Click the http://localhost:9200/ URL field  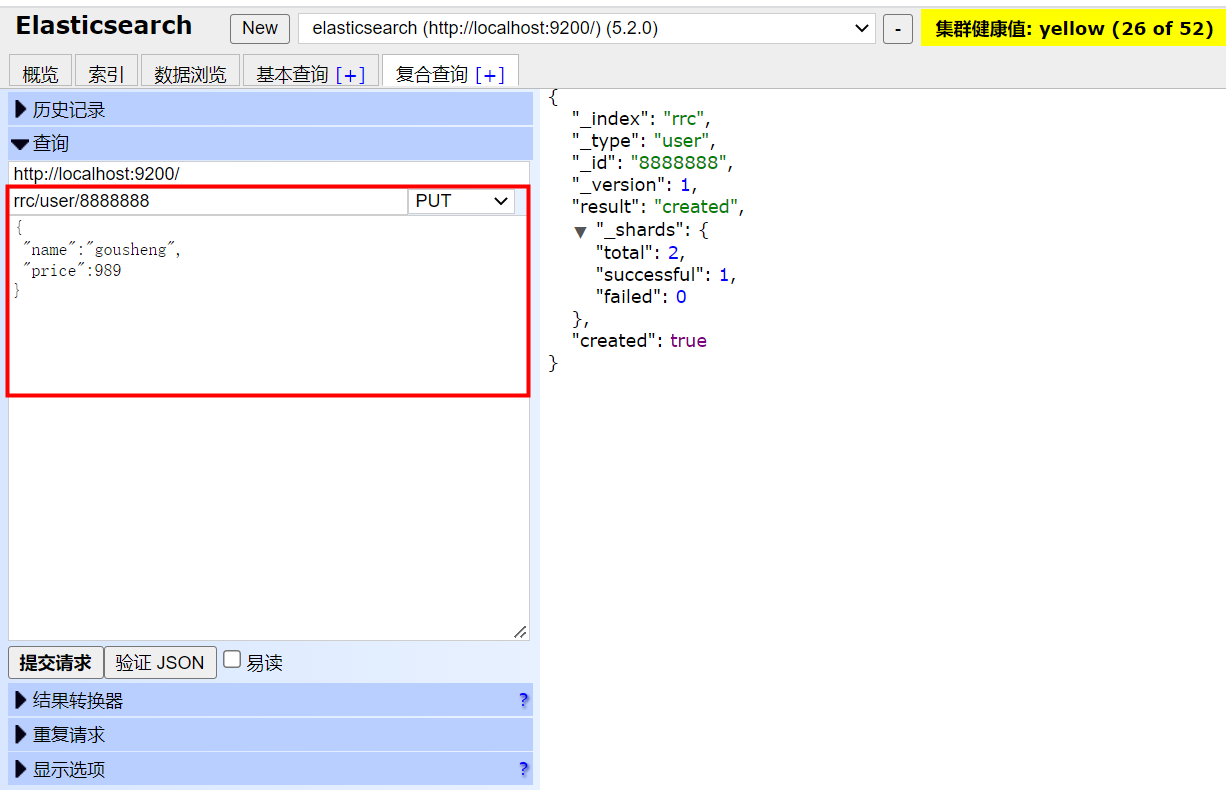click(x=269, y=174)
